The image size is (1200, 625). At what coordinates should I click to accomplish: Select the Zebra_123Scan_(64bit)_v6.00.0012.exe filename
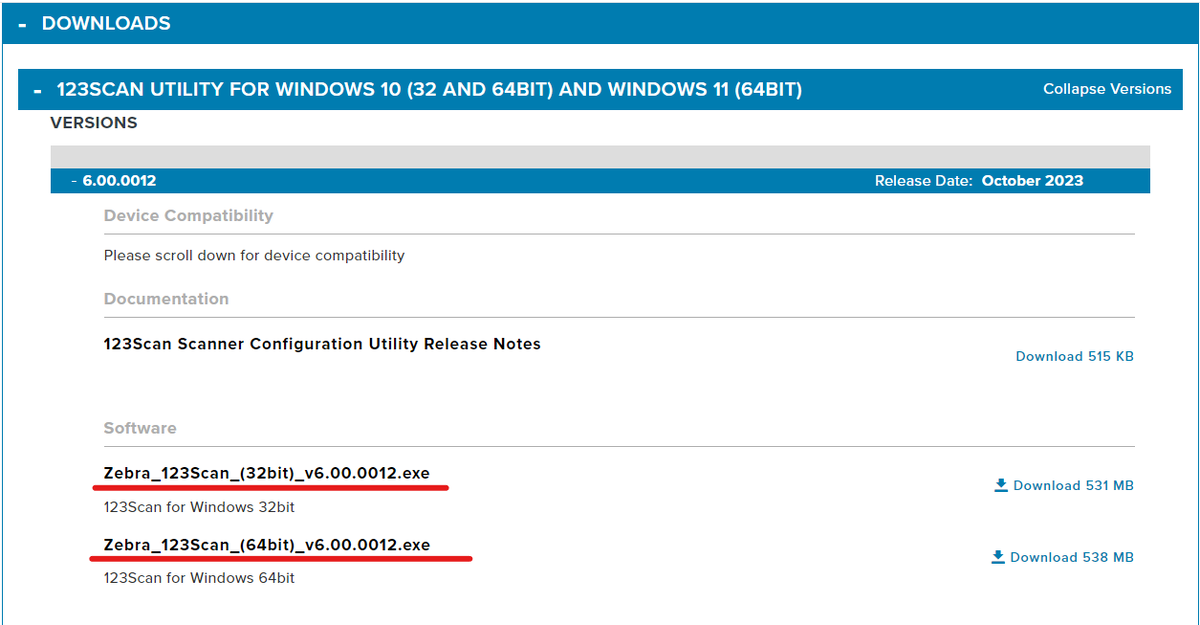[267, 545]
